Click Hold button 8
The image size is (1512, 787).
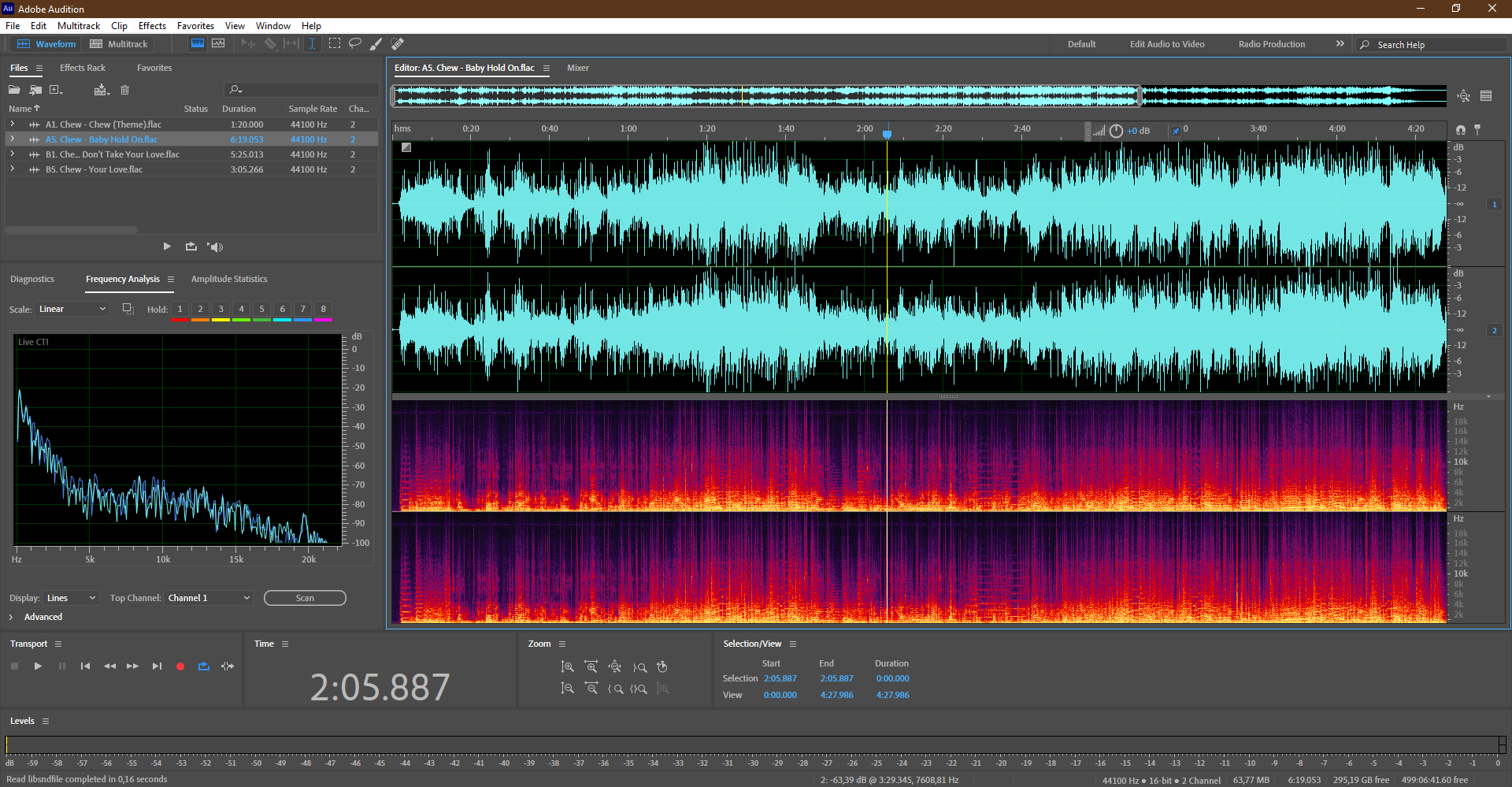[323, 310]
